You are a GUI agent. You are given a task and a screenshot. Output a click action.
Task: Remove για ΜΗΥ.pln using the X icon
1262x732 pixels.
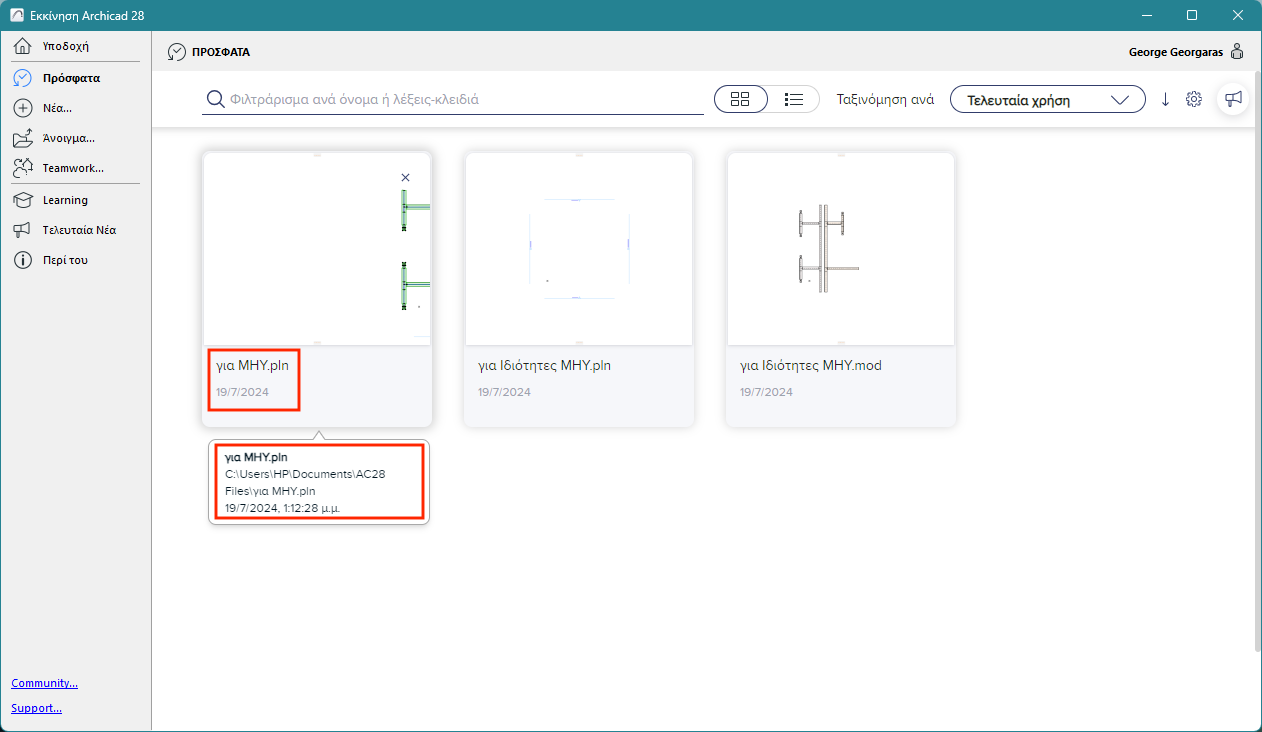(405, 177)
